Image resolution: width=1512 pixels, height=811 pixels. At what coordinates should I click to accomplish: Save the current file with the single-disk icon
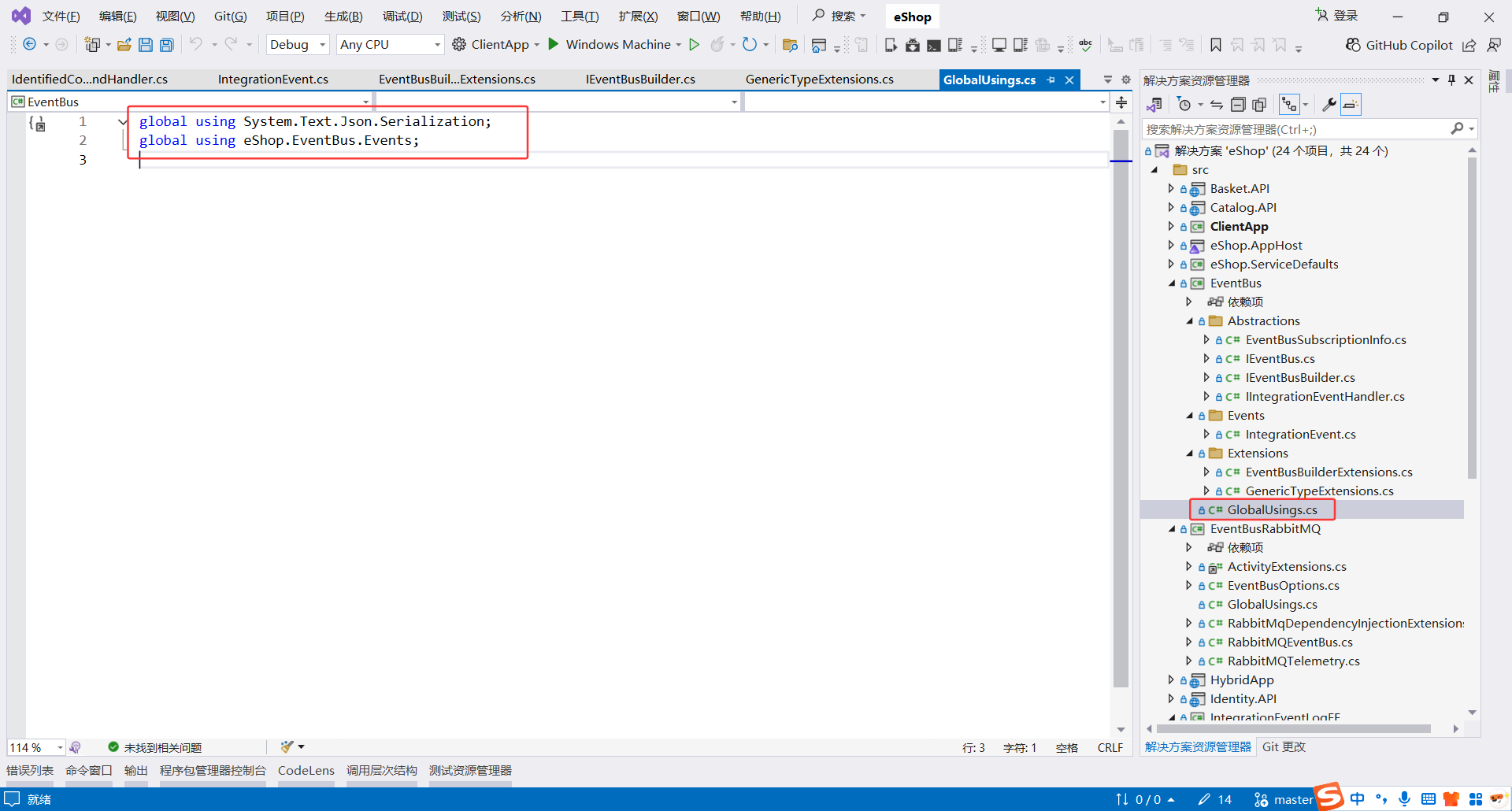click(146, 45)
